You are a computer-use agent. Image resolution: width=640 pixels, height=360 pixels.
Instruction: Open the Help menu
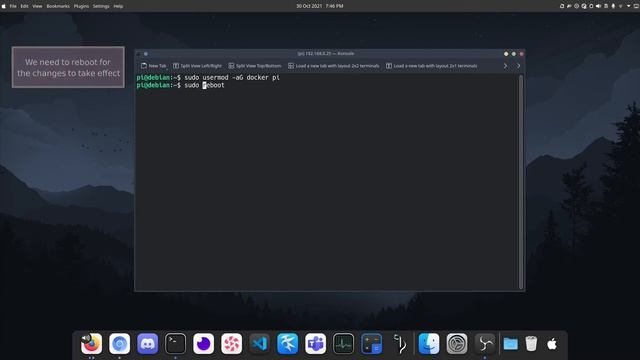(118, 6)
